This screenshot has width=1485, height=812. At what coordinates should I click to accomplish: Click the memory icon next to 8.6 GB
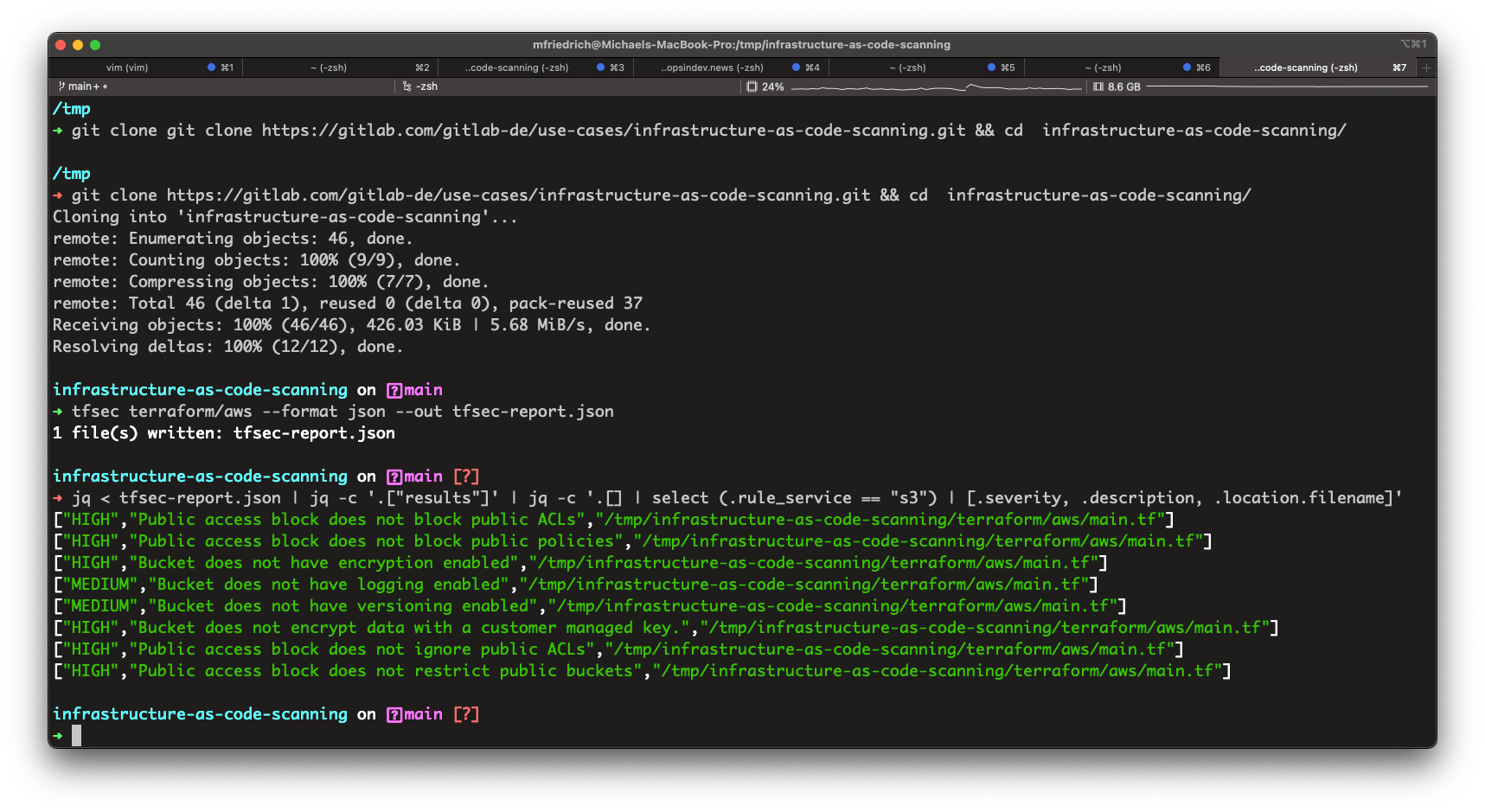[x=1097, y=86]
